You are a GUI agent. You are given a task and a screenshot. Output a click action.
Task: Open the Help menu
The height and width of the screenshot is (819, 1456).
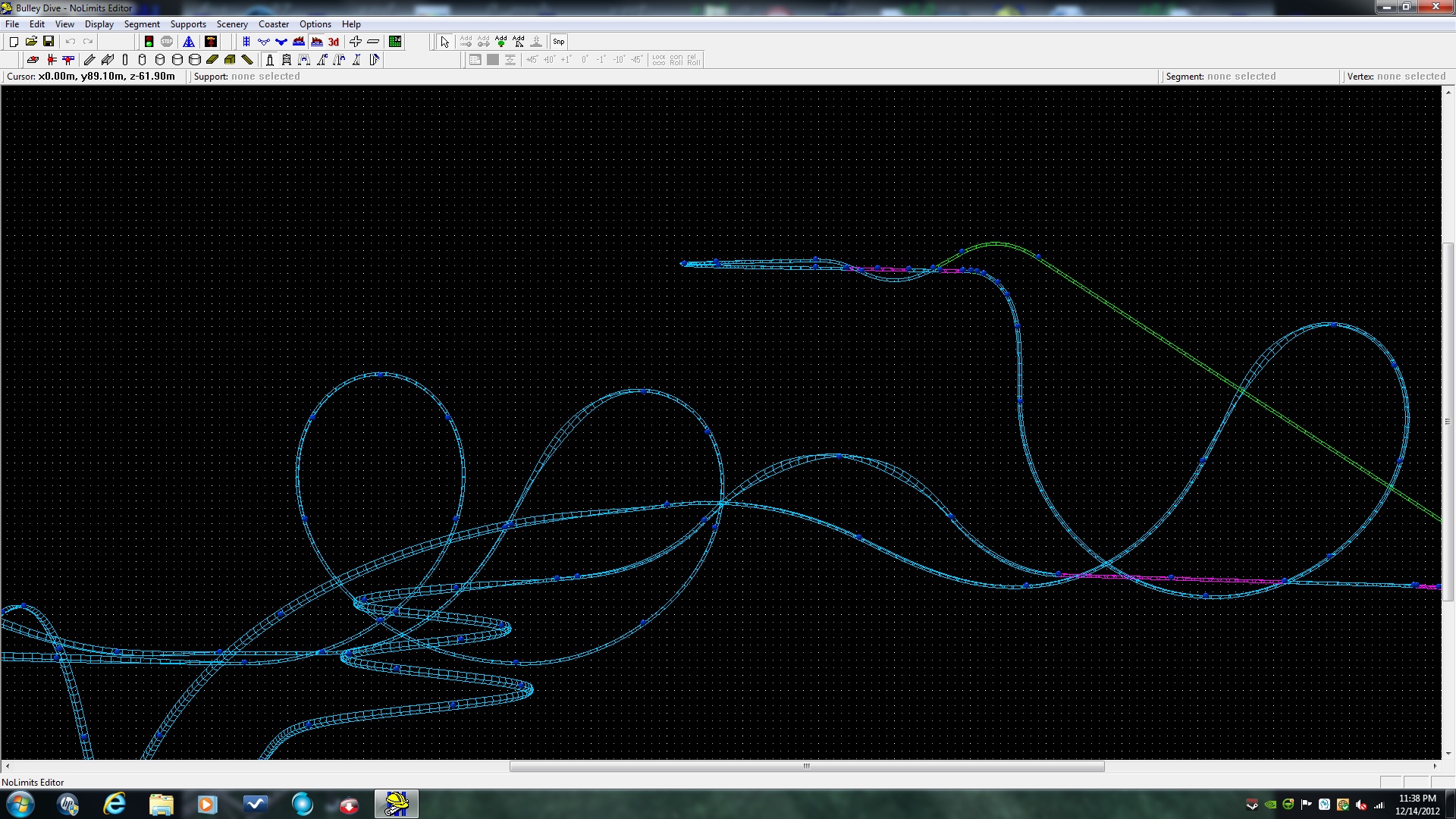(x=351, y=24)
